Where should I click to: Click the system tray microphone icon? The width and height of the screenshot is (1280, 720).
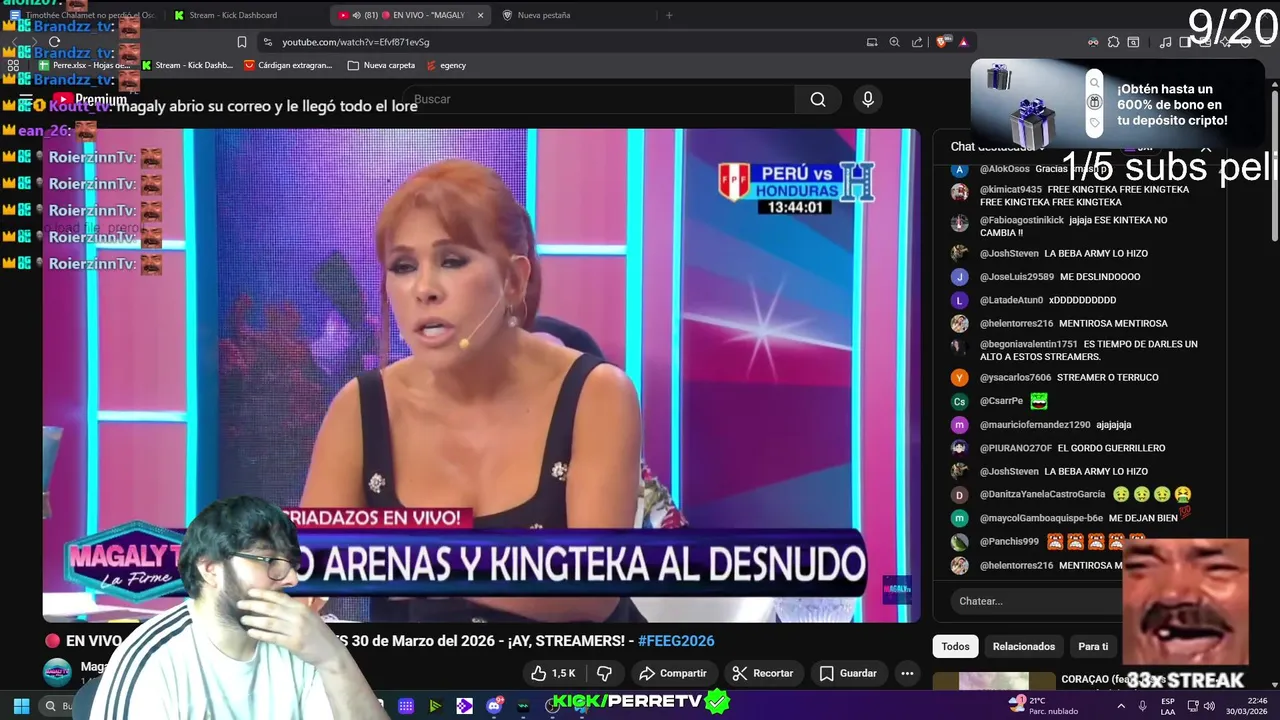click(x=1142, y=706)
